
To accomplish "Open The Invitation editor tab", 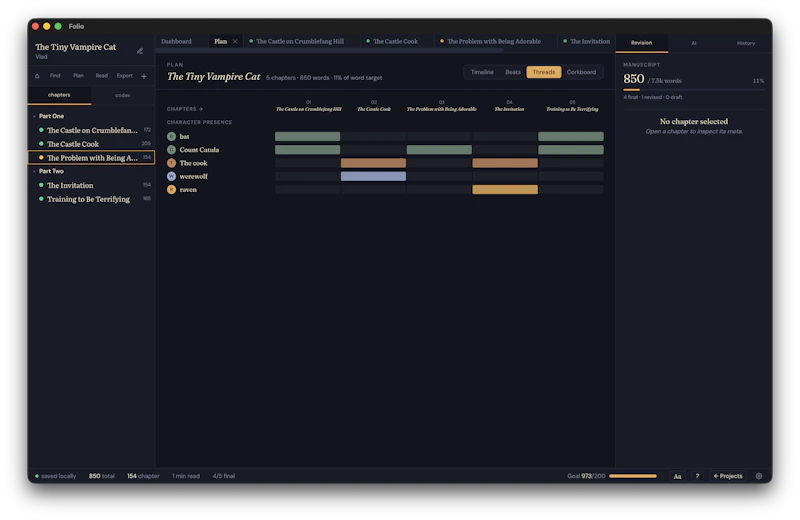I will [587, 41].
